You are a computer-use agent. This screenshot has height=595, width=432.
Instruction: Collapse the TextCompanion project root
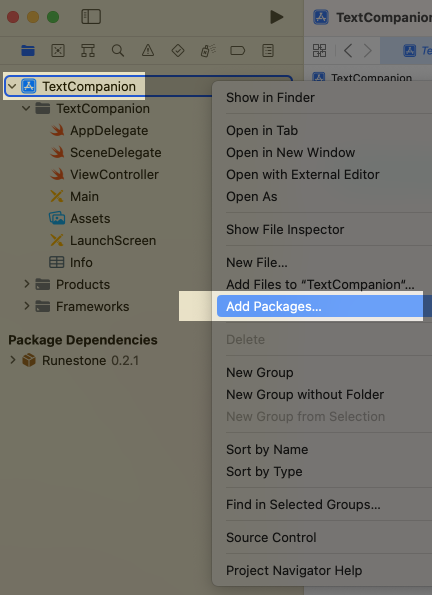12,86
